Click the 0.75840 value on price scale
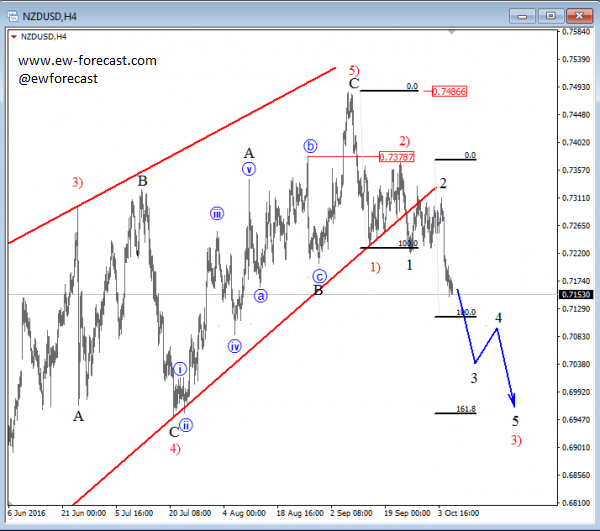Screen dimensions: 600x531 [x=576, y=31]
